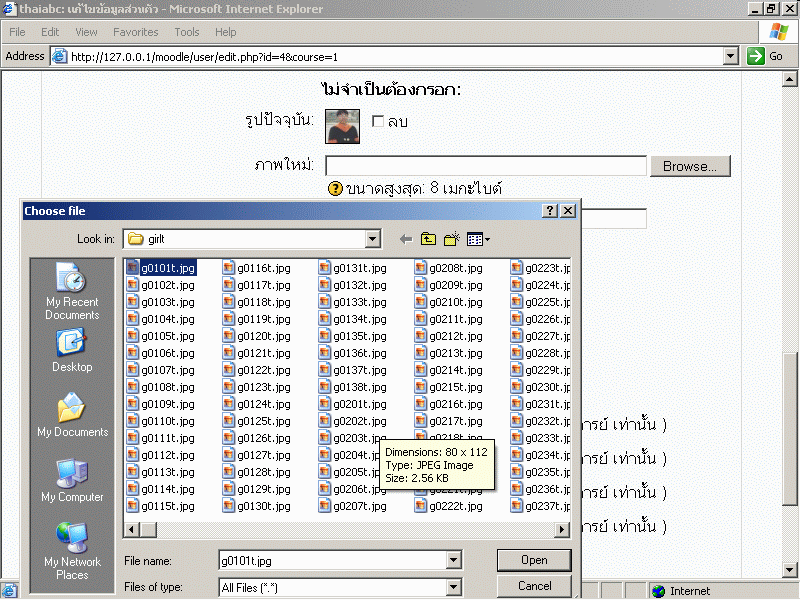Click the file list horizontal scrollbar
The image size is (800, 600).
(350, 529)
